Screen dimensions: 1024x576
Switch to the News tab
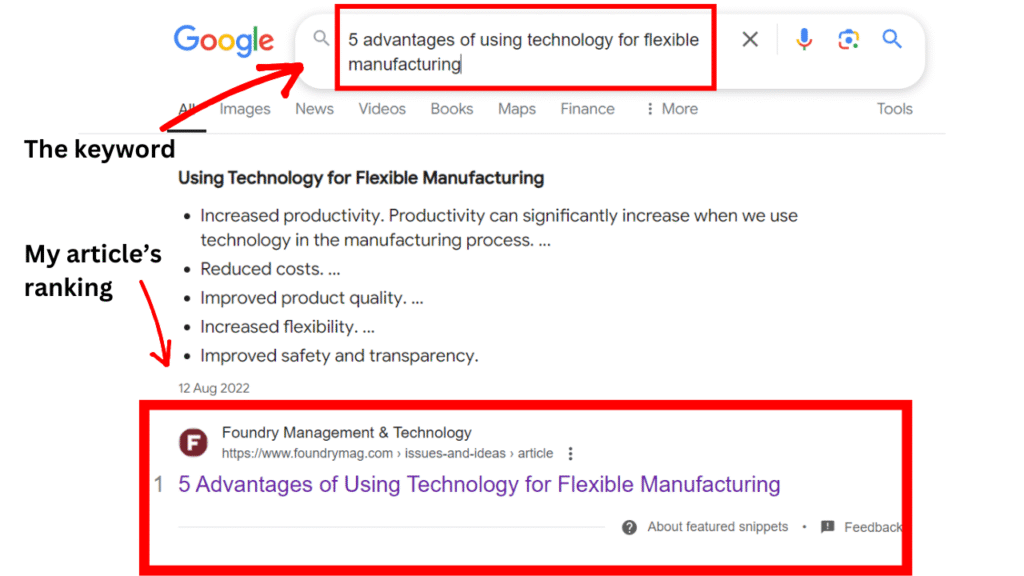[314, 109]
